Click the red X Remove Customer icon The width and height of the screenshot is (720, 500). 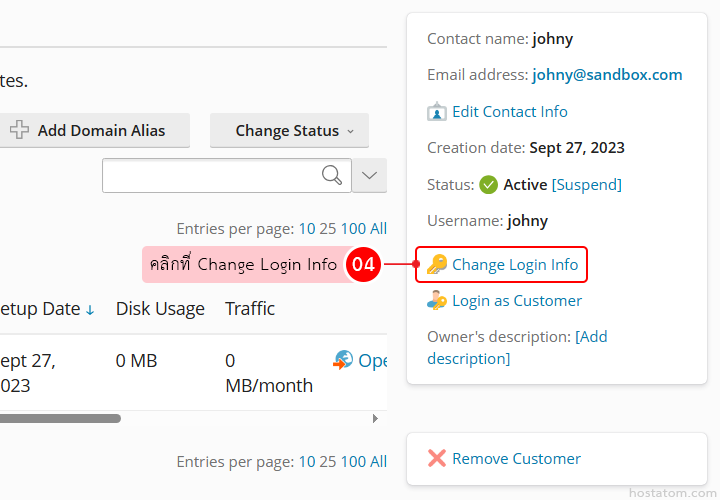coord(437,459)
